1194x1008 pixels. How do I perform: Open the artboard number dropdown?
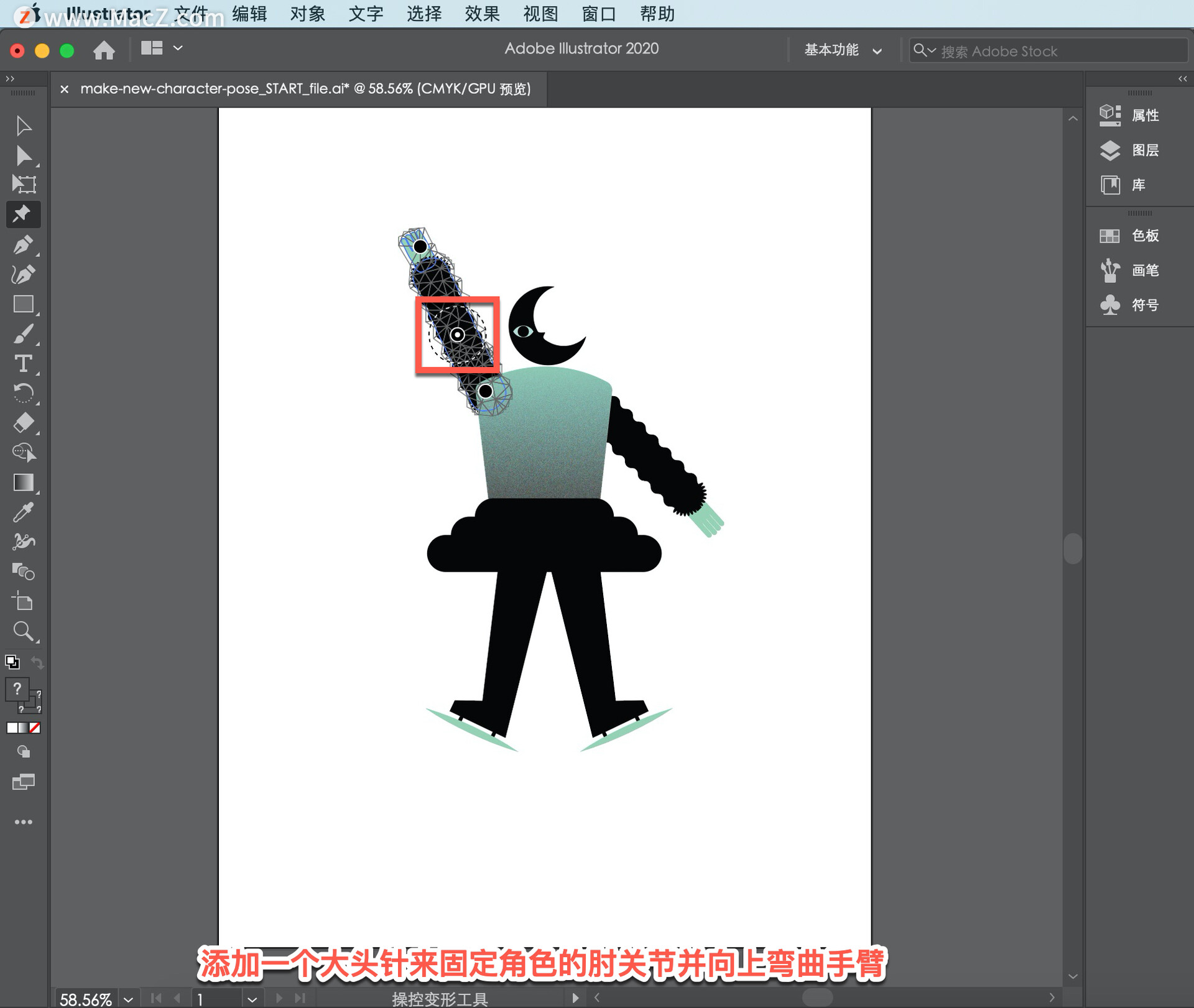click(252, 999)
